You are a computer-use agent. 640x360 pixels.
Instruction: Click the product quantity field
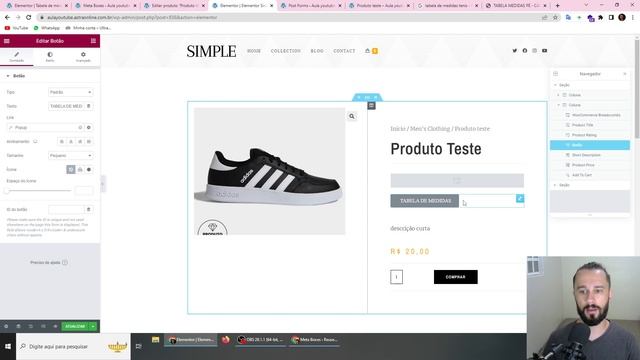(396, 277)
